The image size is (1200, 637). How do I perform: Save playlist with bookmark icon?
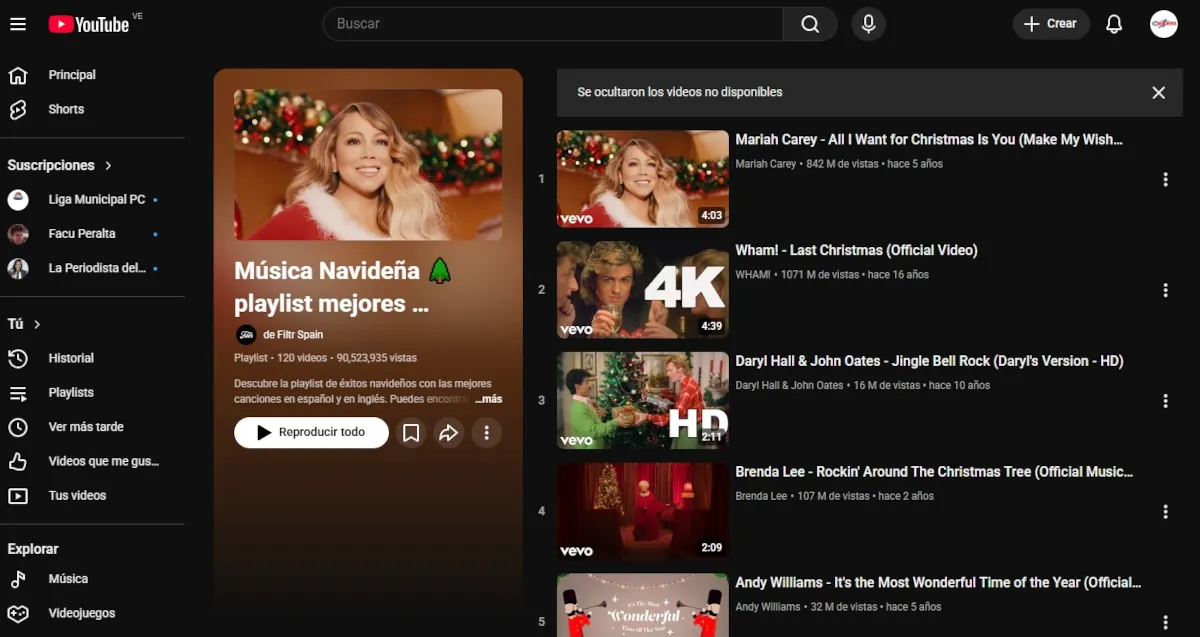click(411, 433)
